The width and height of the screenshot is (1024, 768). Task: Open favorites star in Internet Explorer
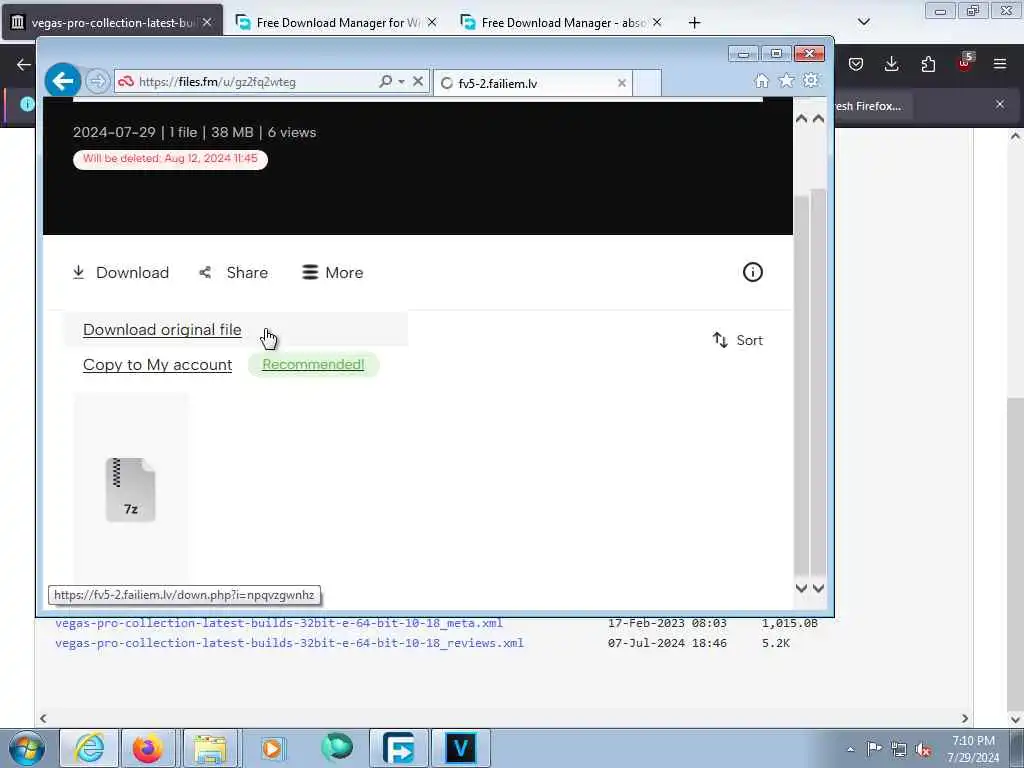pyautogui.click(x=786, y=80)
